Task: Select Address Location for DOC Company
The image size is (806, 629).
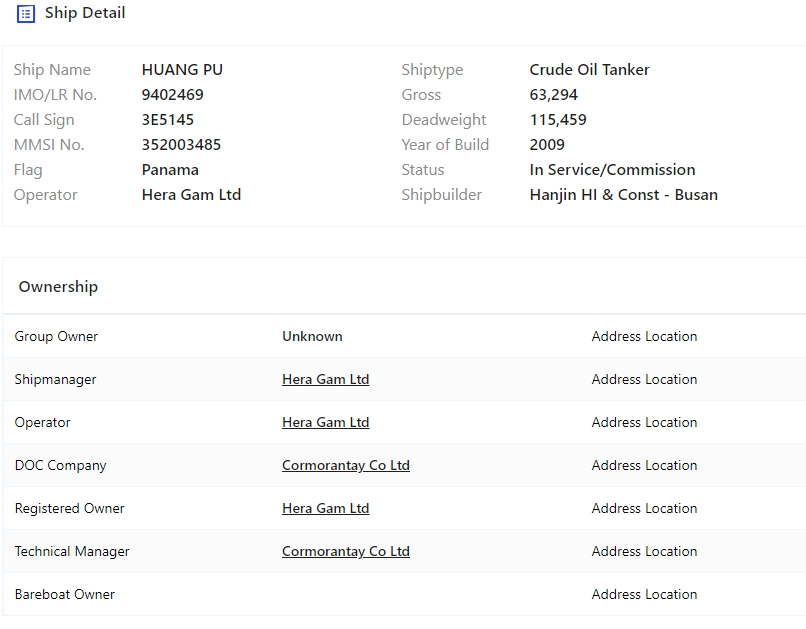Action: [x=644, y=466]
